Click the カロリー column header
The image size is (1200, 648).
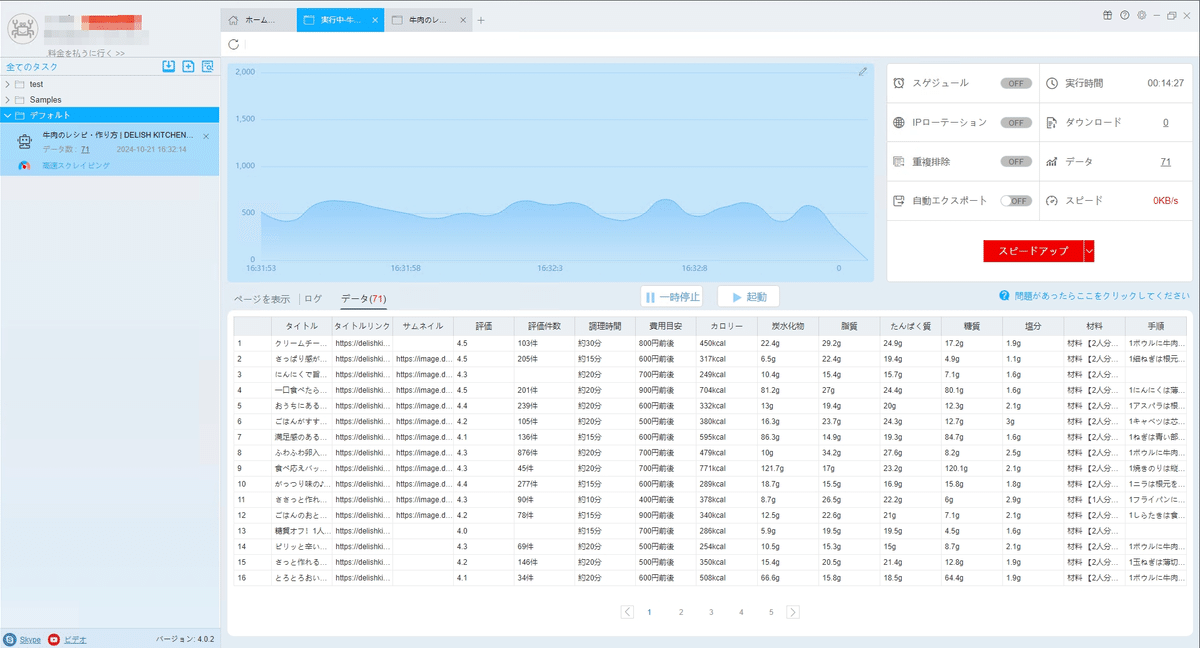pyautogui.click(x=725, y=326)
